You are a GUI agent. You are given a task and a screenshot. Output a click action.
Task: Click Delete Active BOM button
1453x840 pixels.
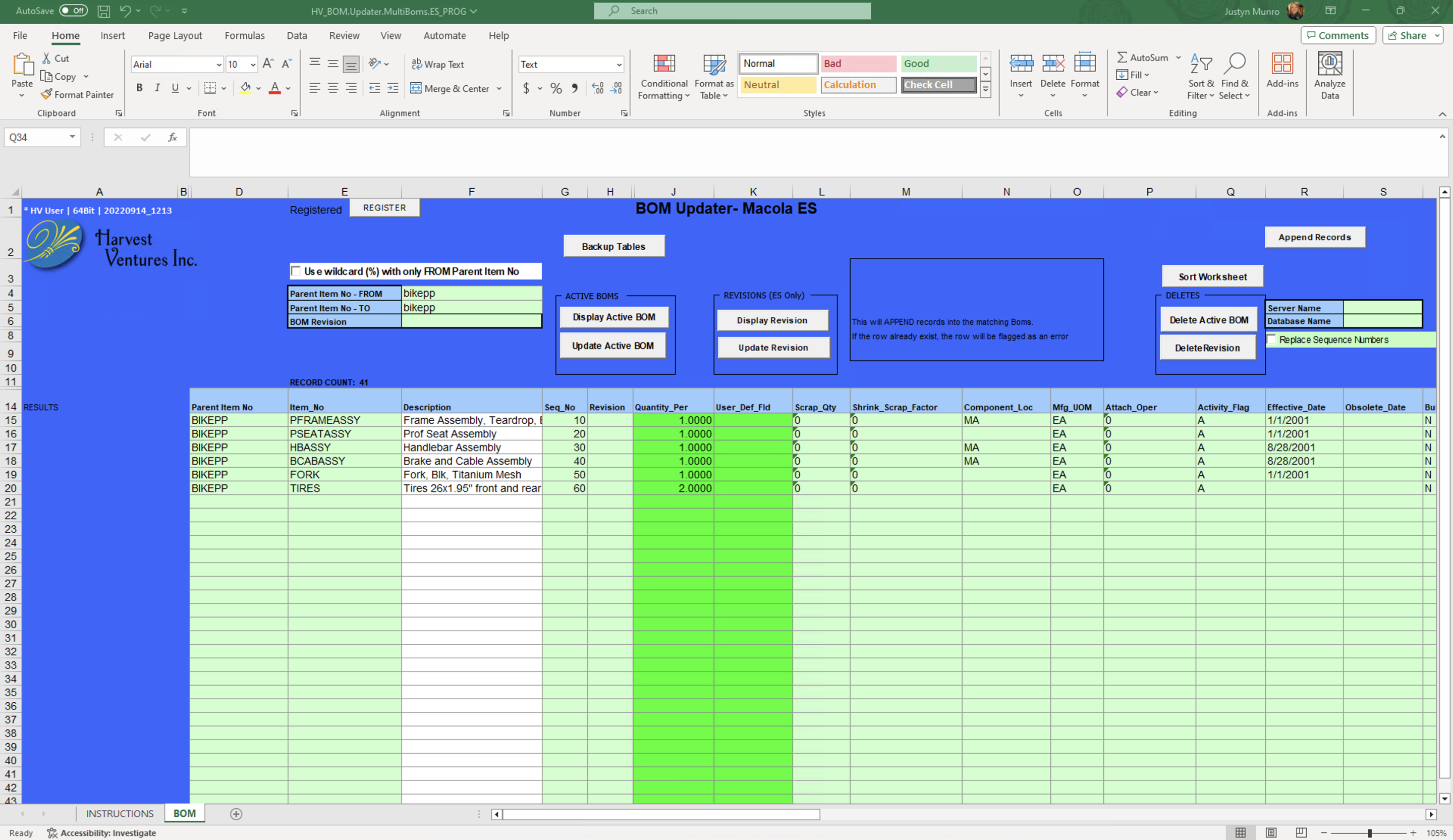click(1208, 320)
